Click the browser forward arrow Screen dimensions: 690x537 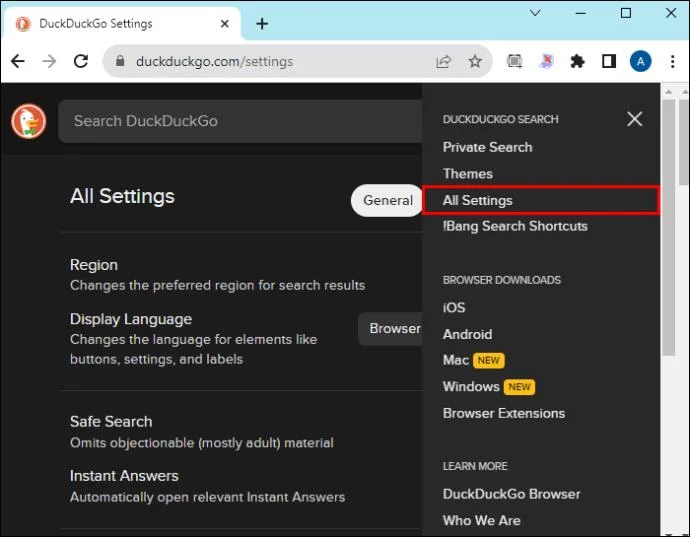pos(49,61)
